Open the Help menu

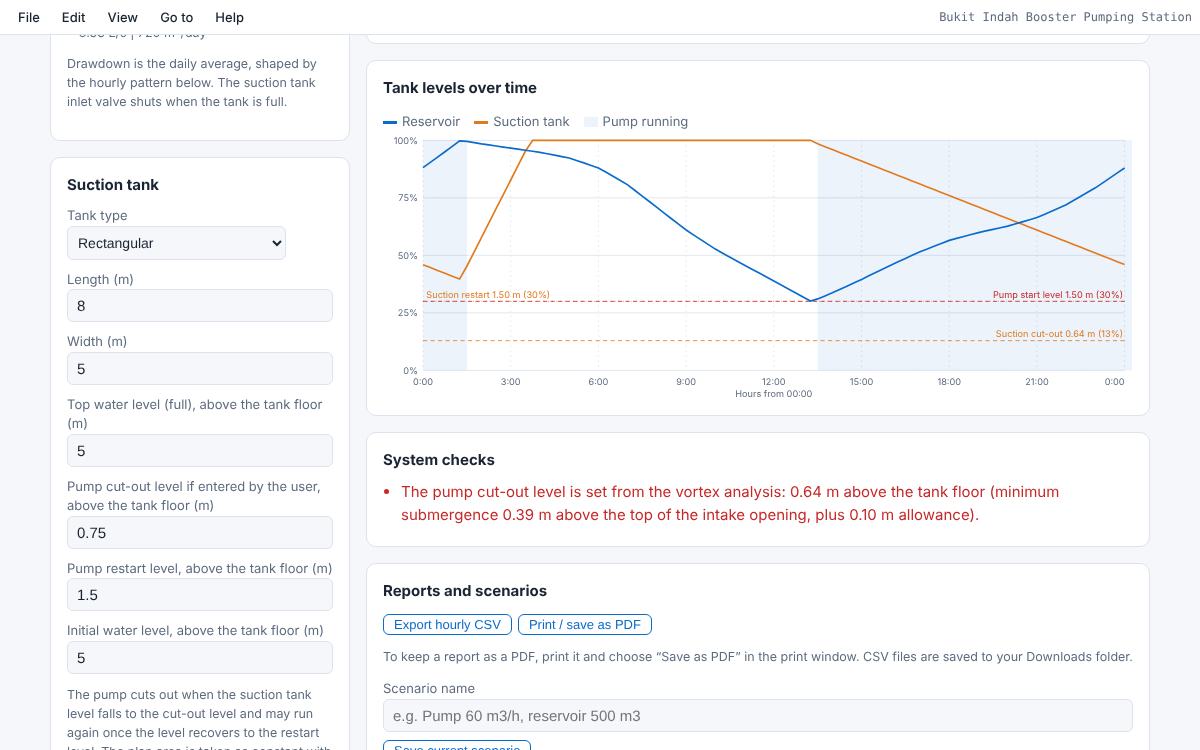229,17
